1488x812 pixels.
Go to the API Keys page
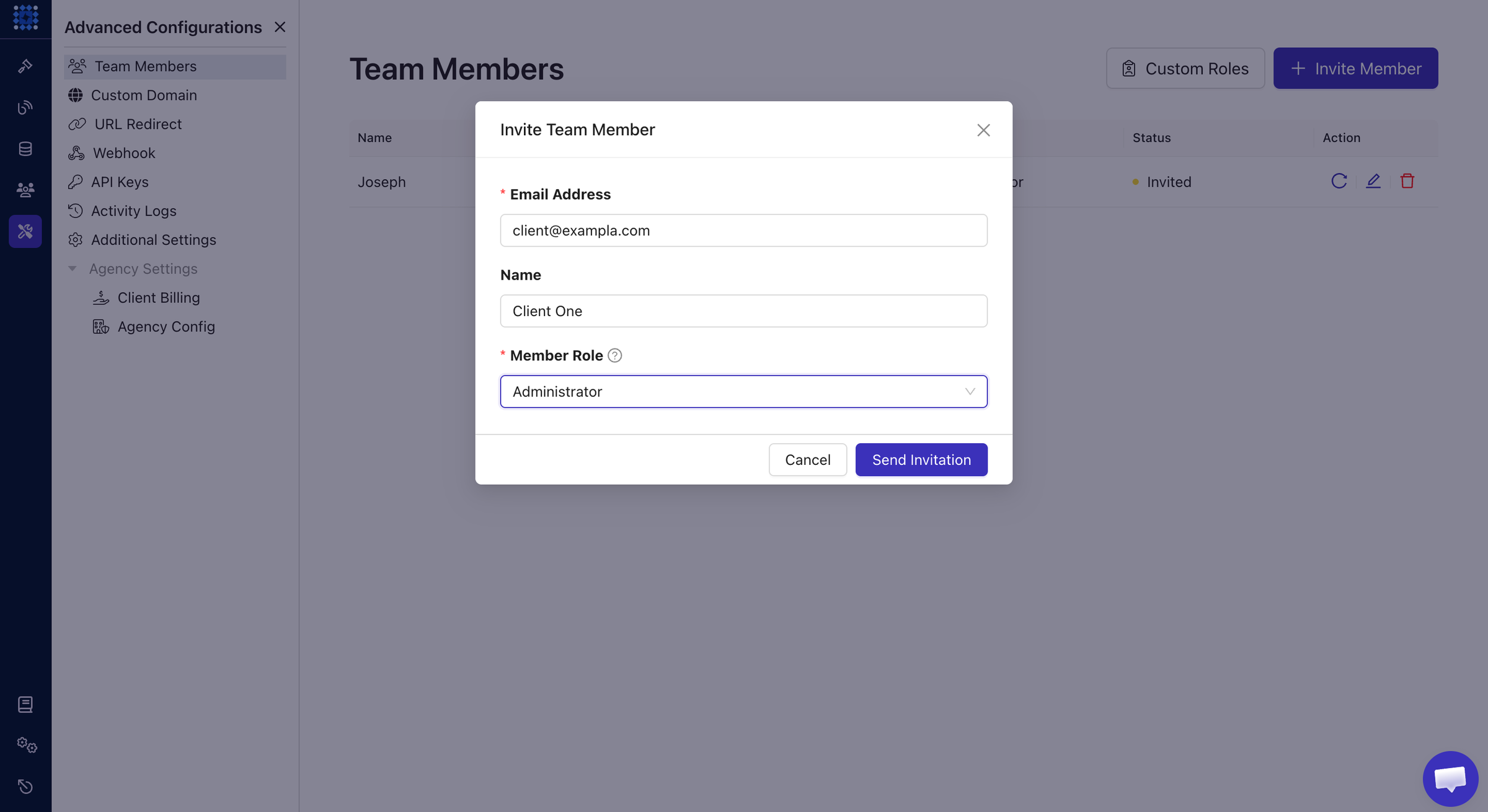coord(120,182)
